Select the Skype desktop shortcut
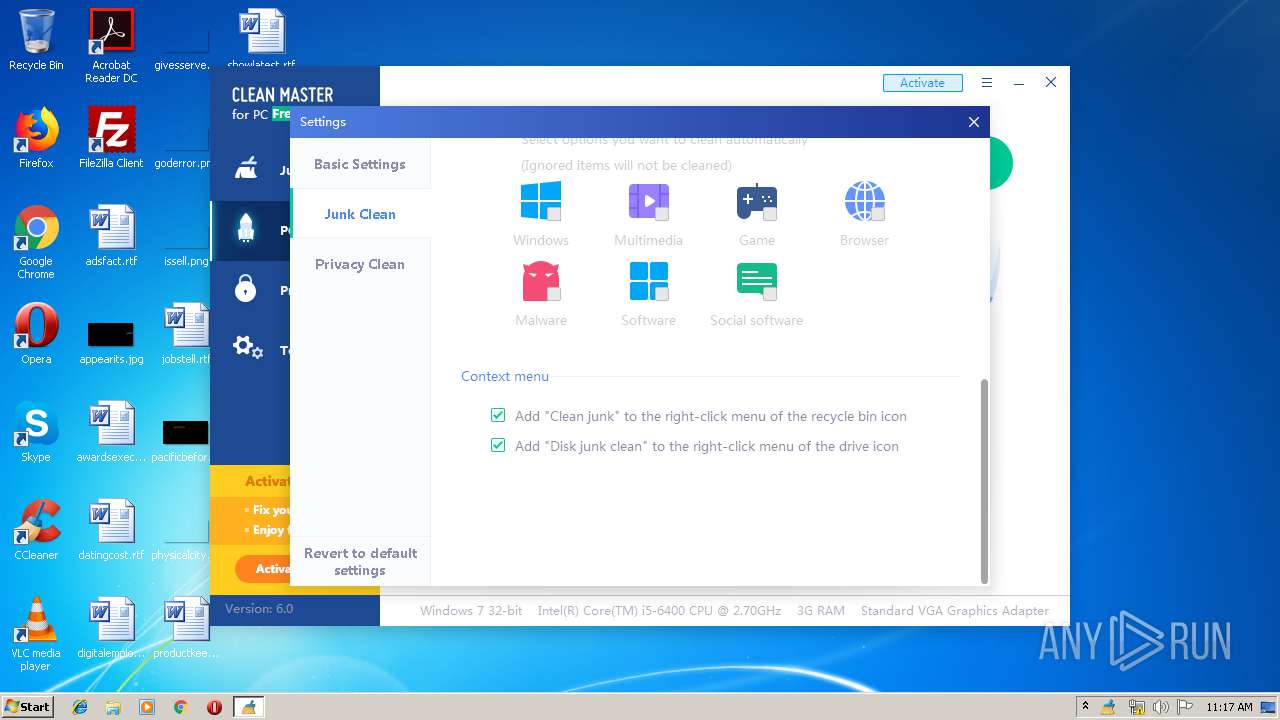The image size is (1280, 720). pyautogui.click(x=36, y=432)
